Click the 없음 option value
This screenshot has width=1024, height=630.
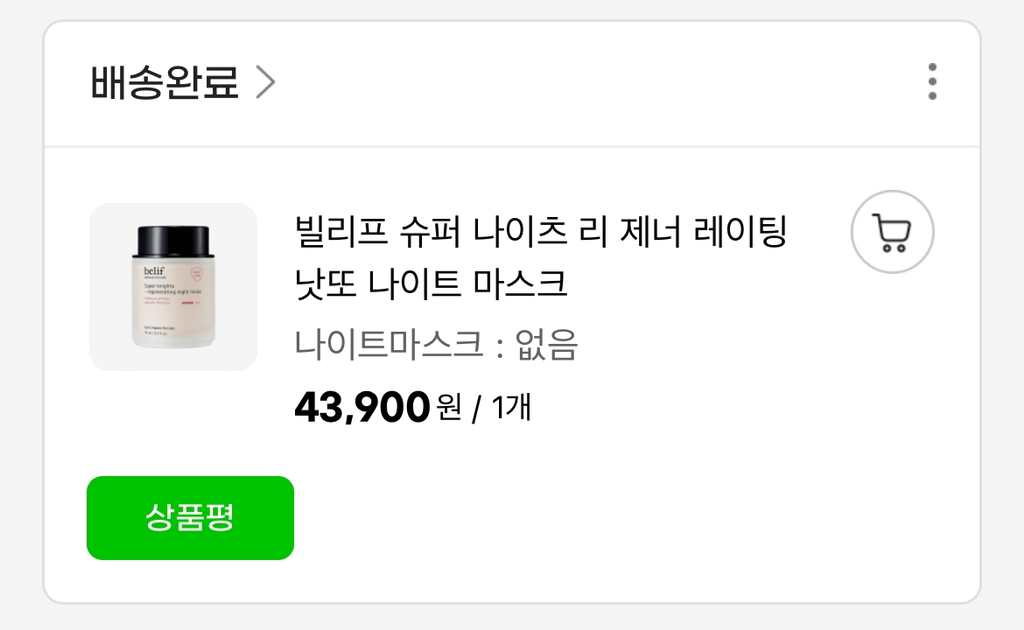pos(546,345)
